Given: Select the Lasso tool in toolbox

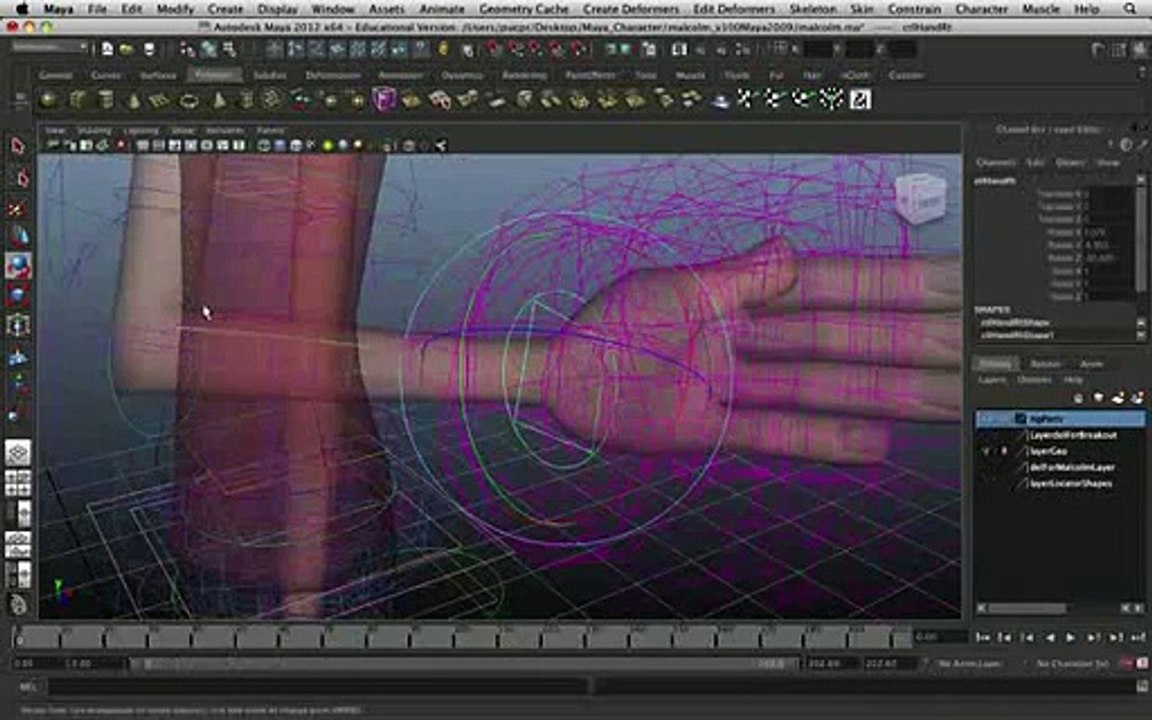Looking at the screenshot, I should coord(19,178).
